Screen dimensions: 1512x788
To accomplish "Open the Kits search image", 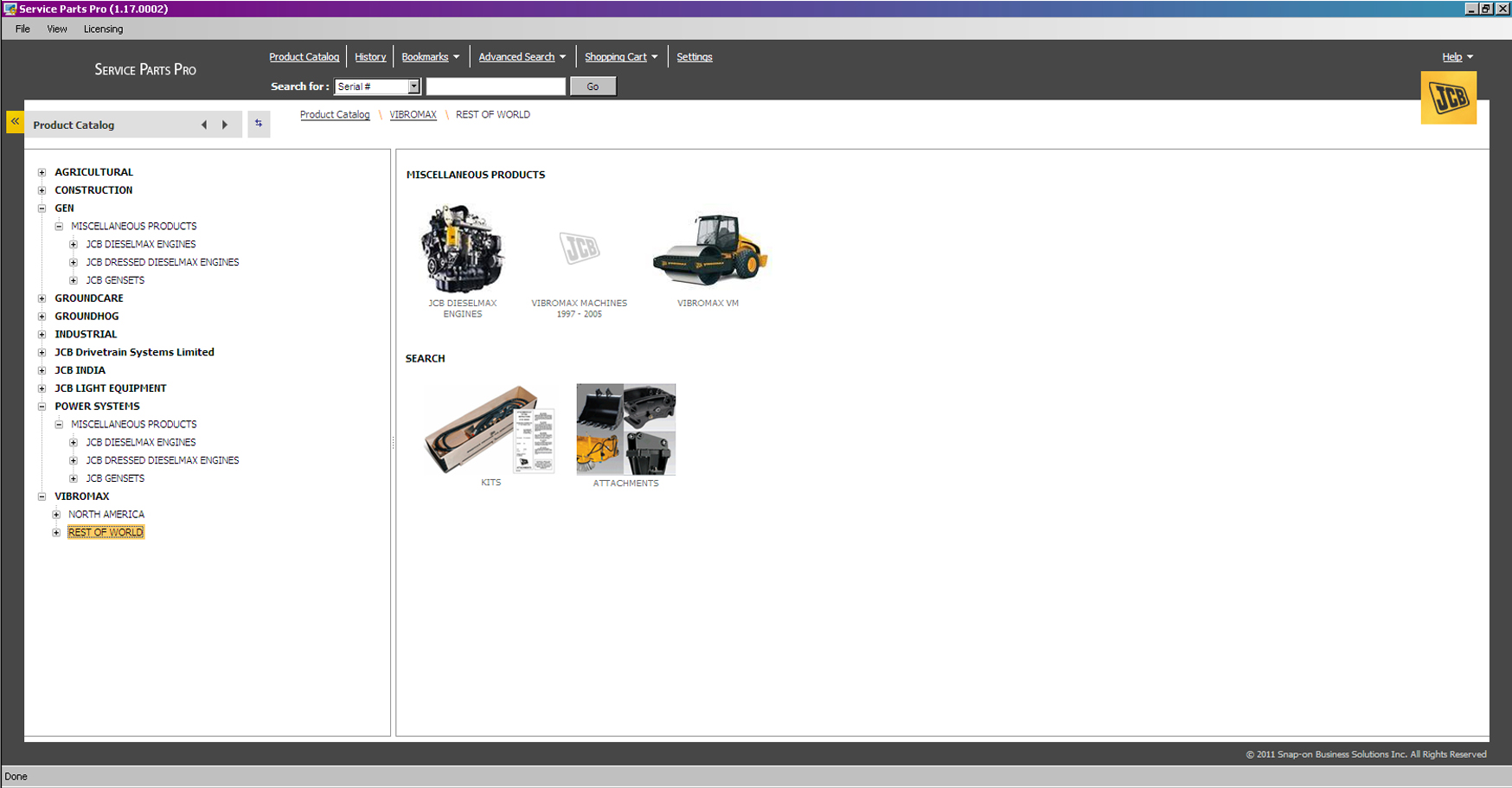I will coord(490,429).
